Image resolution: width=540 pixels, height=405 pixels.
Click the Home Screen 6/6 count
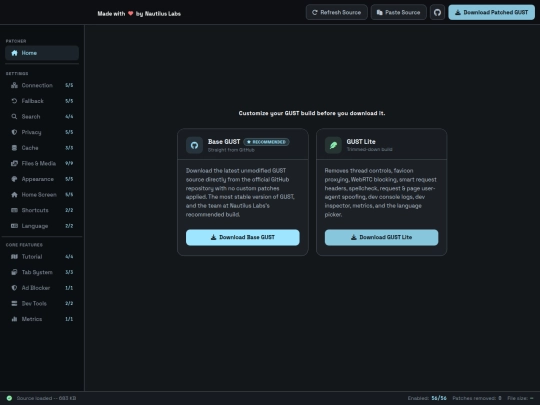tap(69, 195)
